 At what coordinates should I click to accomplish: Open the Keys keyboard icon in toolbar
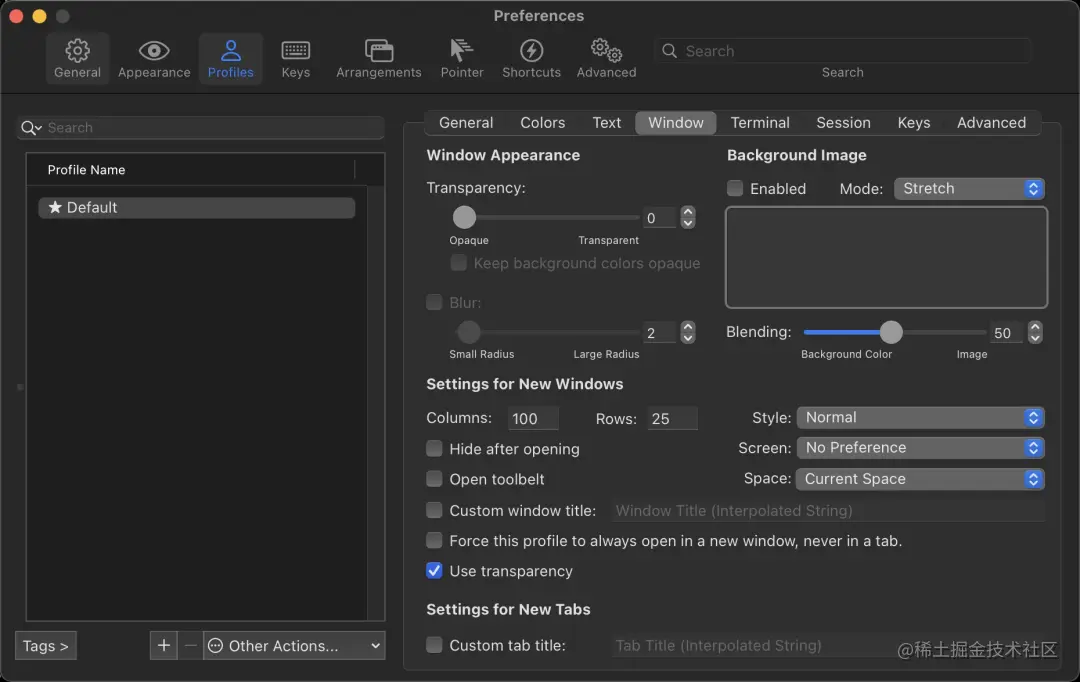(x=295, y=50)
